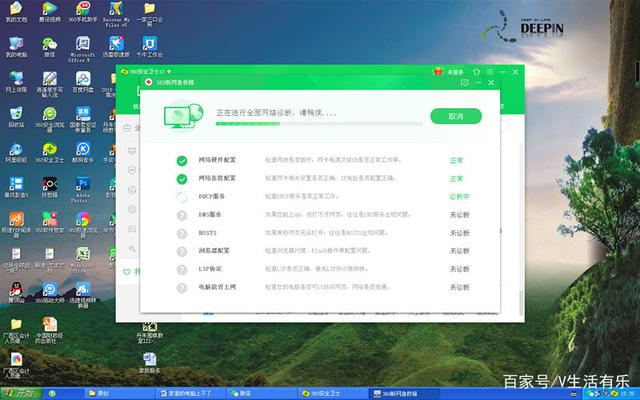Open 360极速浏览器 desktop icon
640x400 pixels.
point(83,224)
